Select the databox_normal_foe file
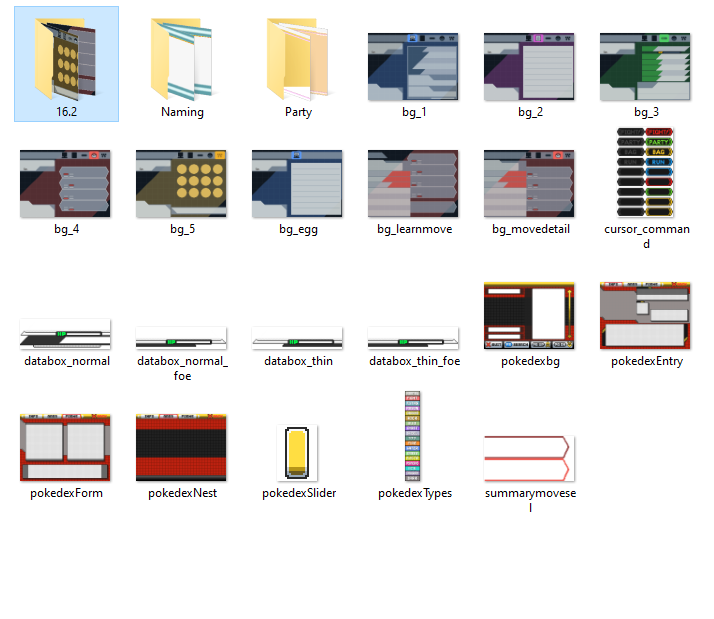This screenshot has width=714, height=619. pos(182,337)
